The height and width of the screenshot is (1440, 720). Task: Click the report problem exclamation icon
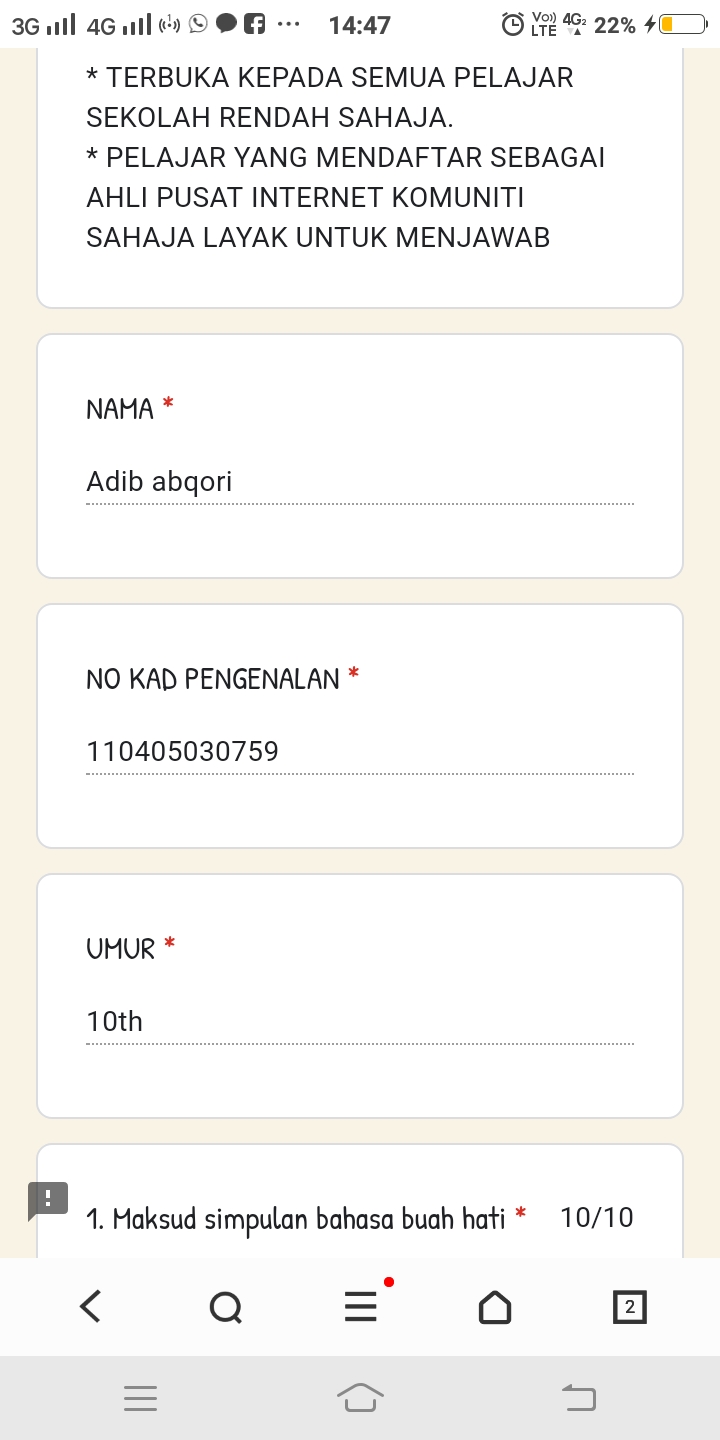pos(48,1199)
